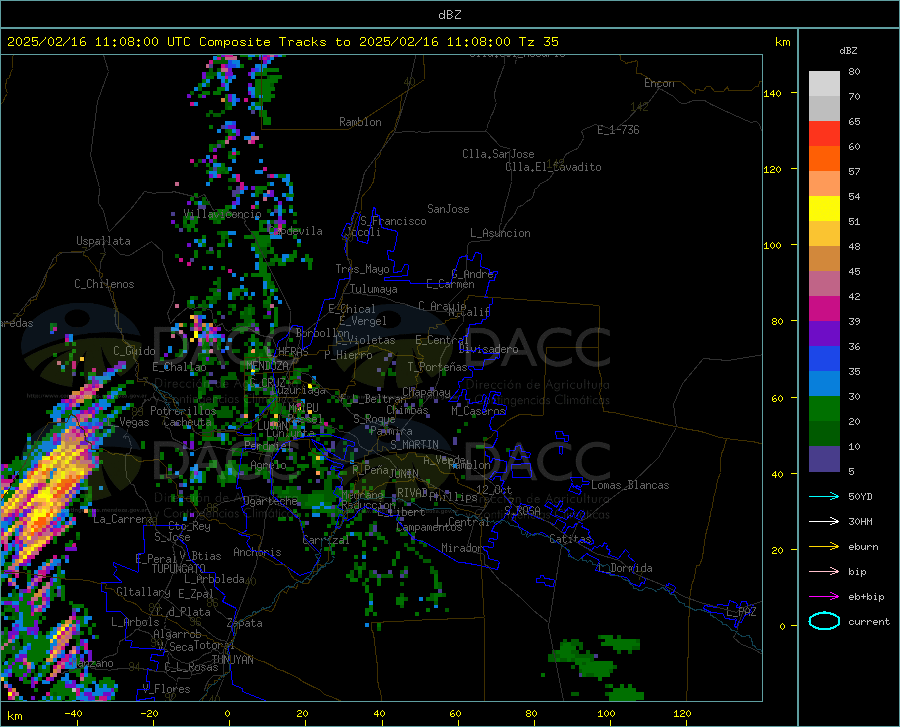Click the cyan 50YD track arrow icon
This screenshot has width=900, height=727.
coord(824,496)
